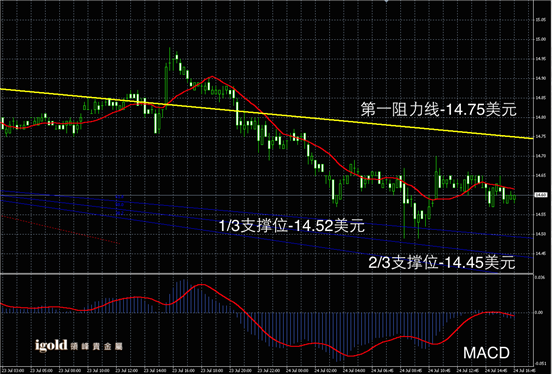Click the igold logo watermark
This screenshot has height=374, width=552.
coord(51,345)
